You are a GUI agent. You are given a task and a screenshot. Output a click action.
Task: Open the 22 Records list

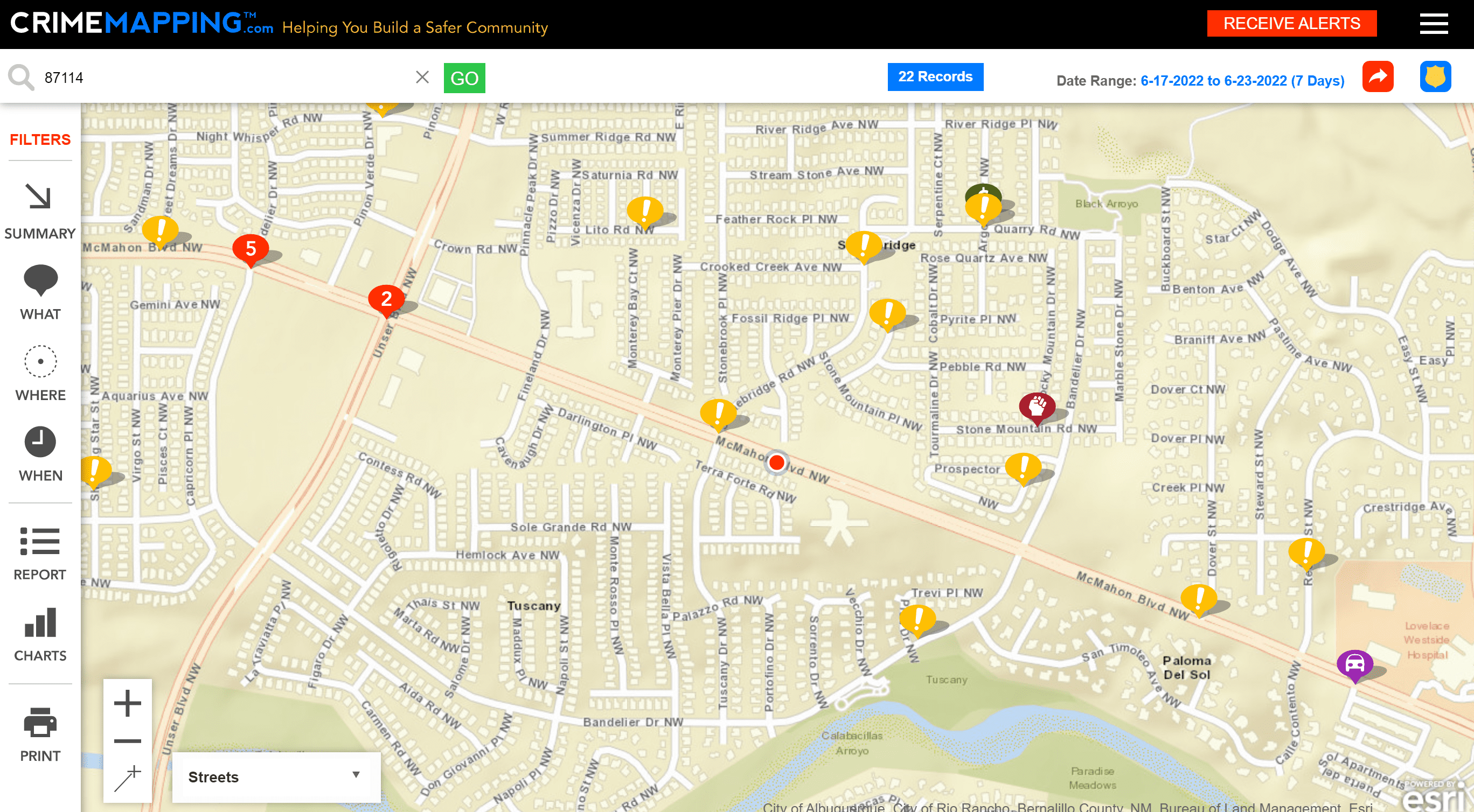935,76
